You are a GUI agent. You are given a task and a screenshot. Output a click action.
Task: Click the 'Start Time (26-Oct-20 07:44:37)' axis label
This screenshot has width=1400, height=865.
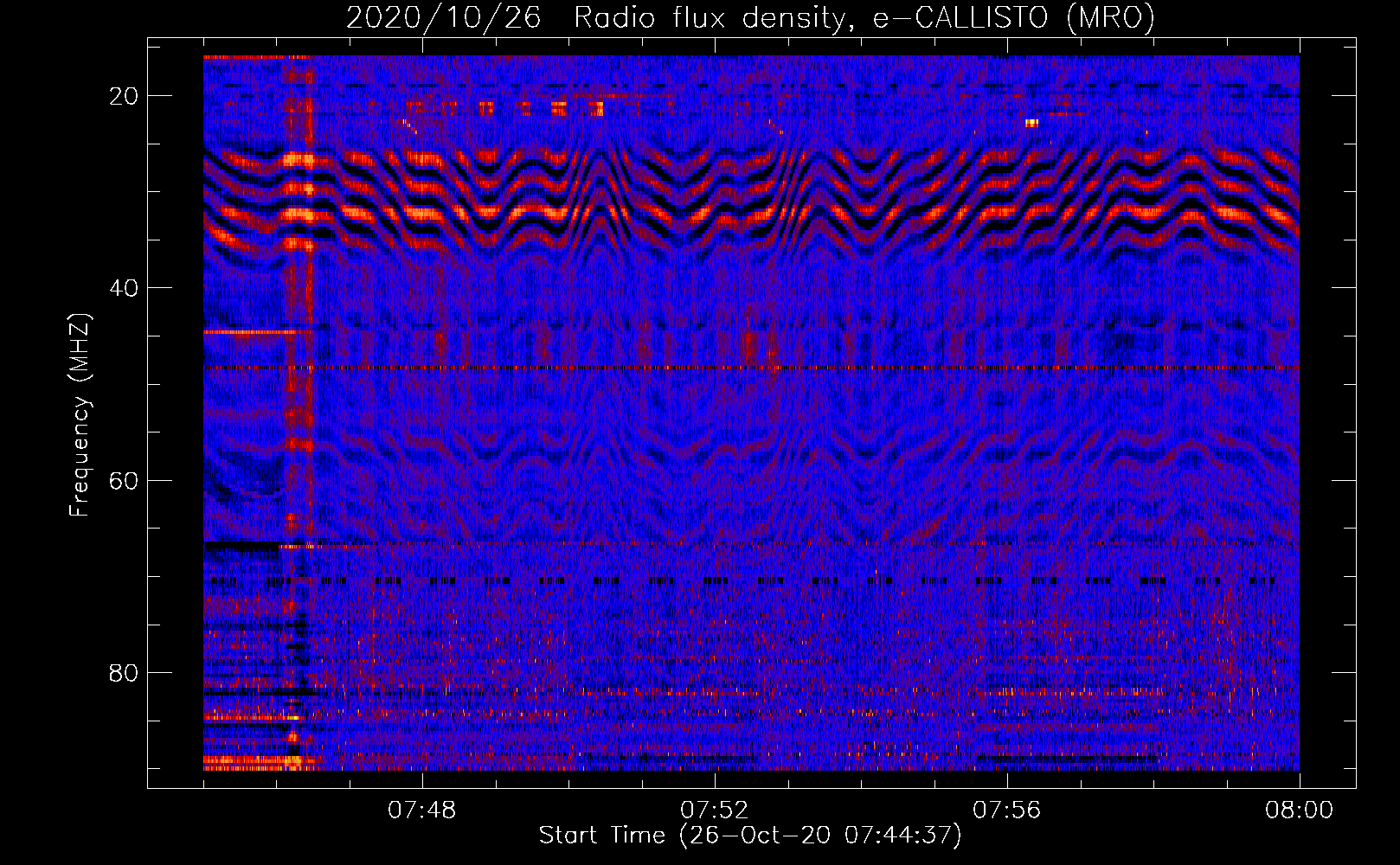point(750,836)
